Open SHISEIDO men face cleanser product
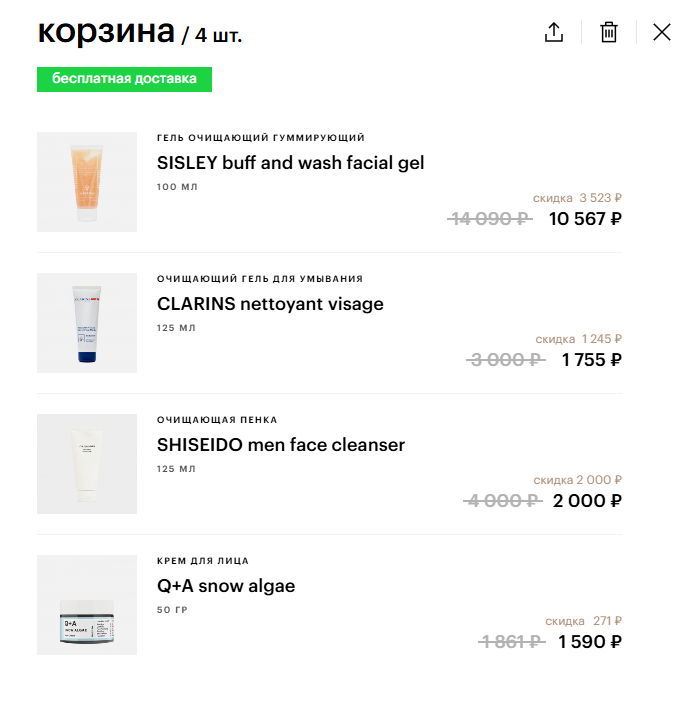 click(281, 444)
